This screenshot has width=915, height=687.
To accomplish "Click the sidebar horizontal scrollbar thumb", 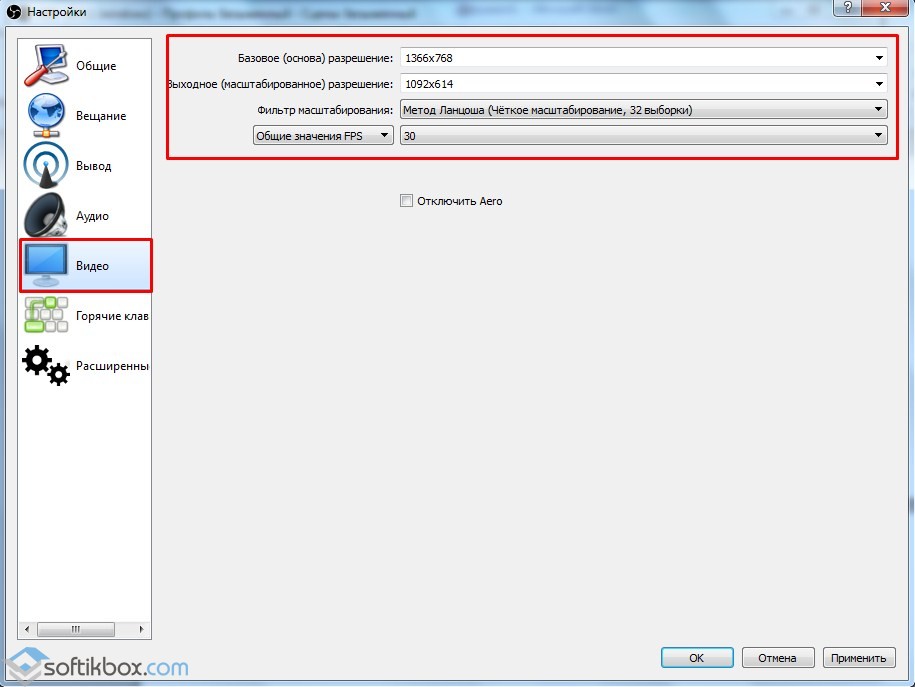I will click(x=74, y=629).
